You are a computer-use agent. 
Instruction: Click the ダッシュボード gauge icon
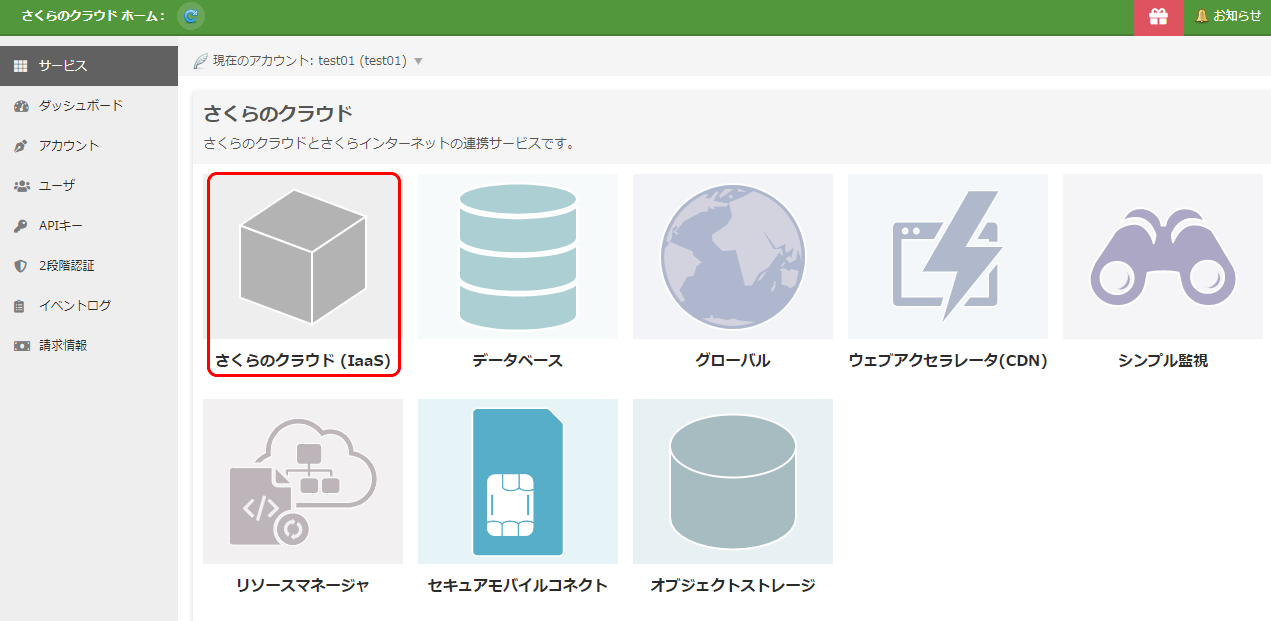(21, 106)
